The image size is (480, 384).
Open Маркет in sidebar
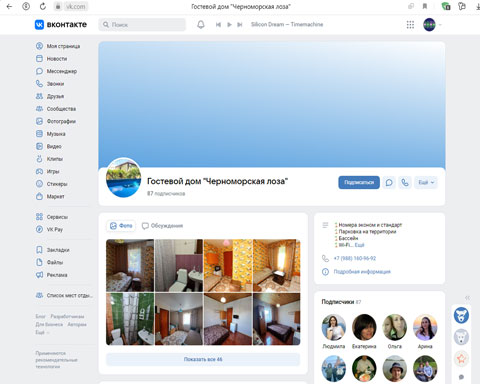click(x=50, y=197)
